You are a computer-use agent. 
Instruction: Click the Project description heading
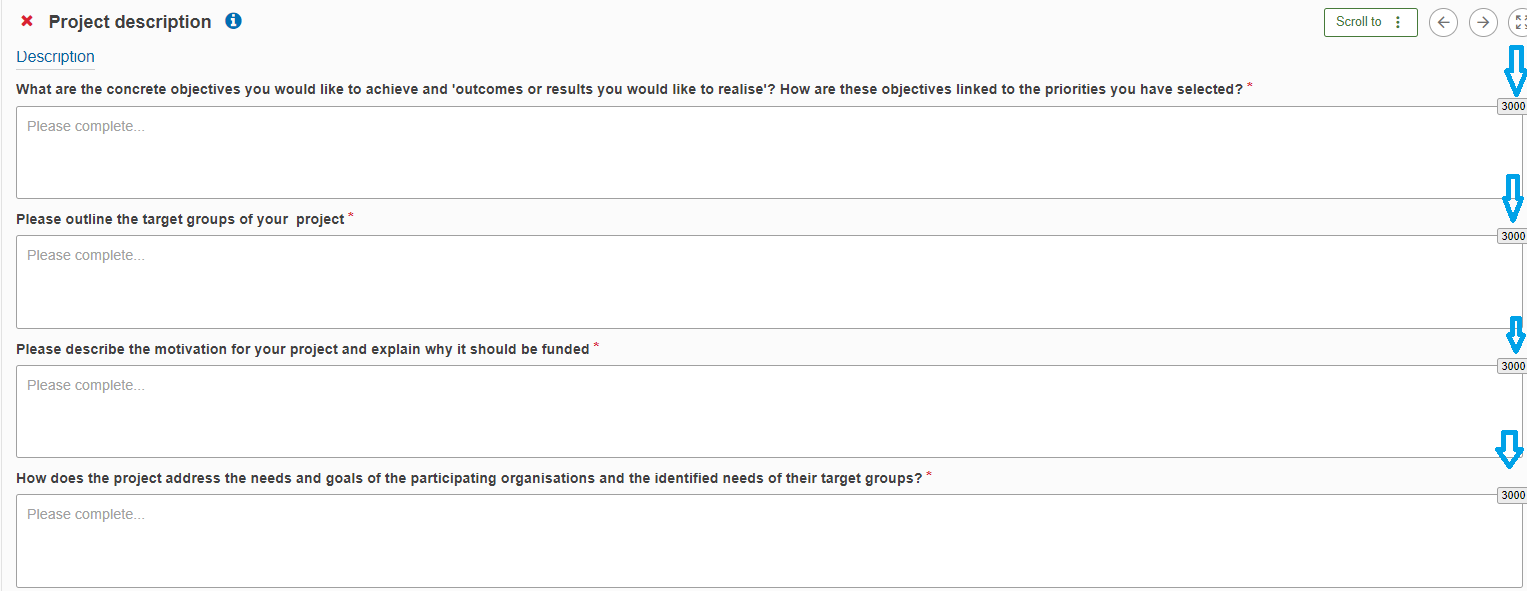pos(130,22)
